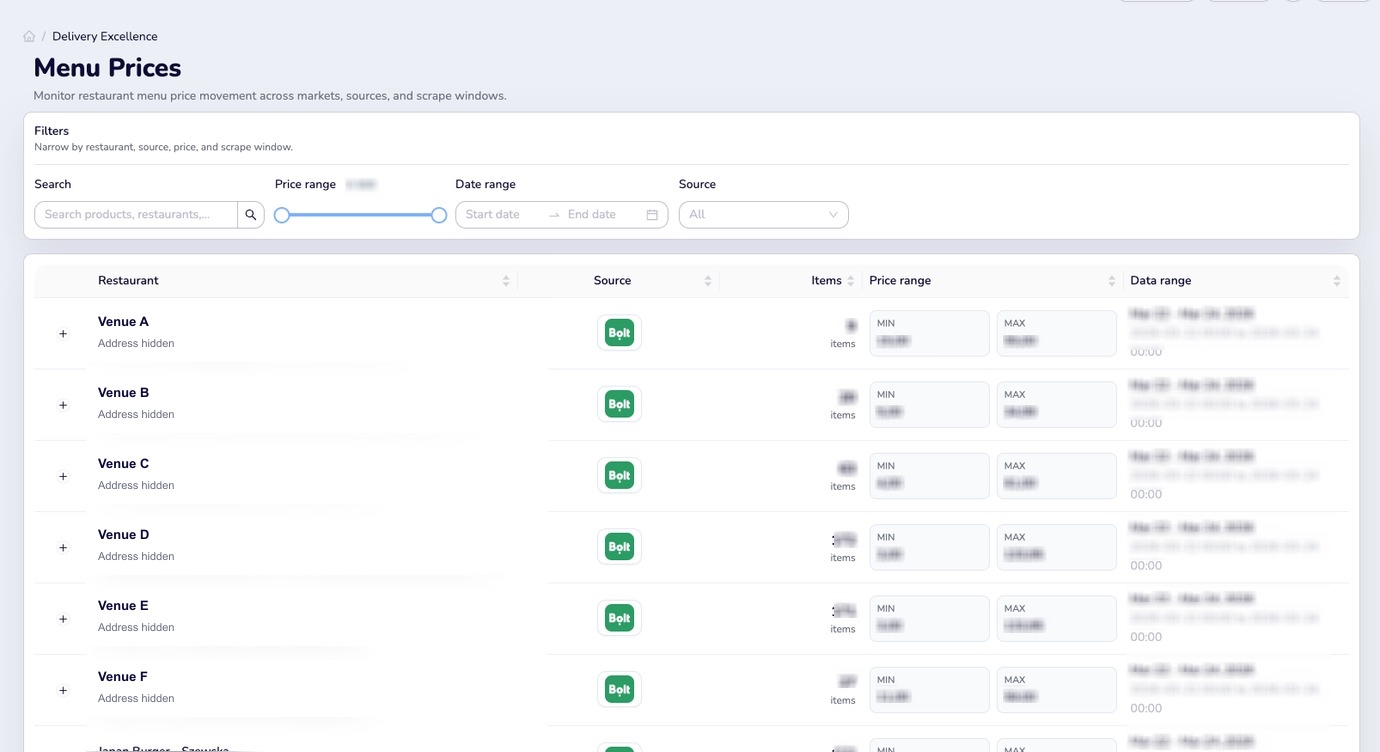Click the MAX price box for Venue D
Screen dimensions: 1380x752
pyautogui.click(x=1057, y=547)
